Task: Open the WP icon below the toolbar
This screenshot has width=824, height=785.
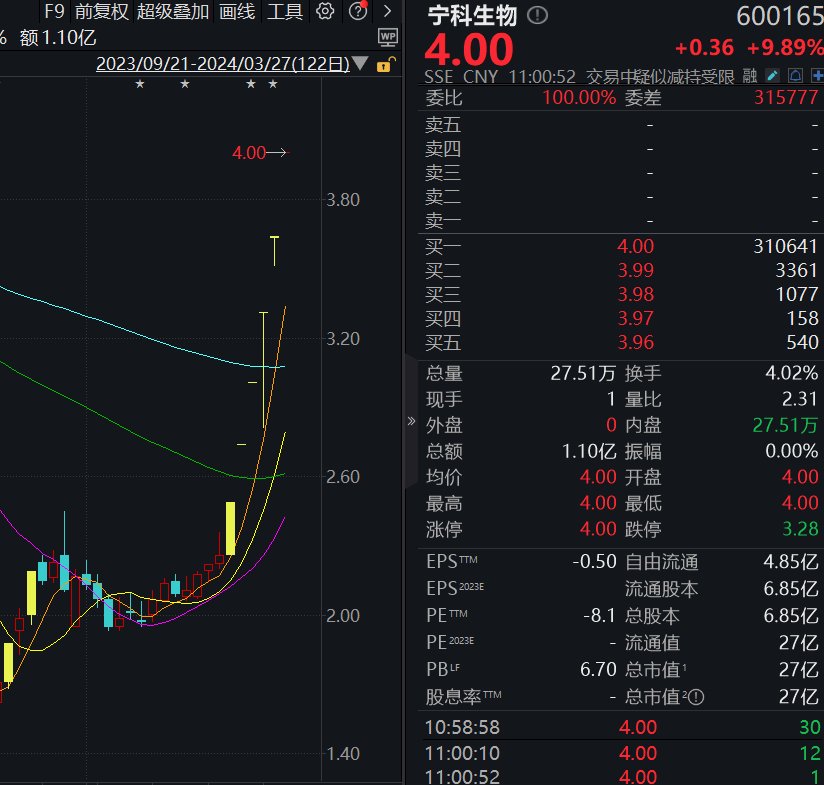Action: pyautogui.click(x=388, y=37)
